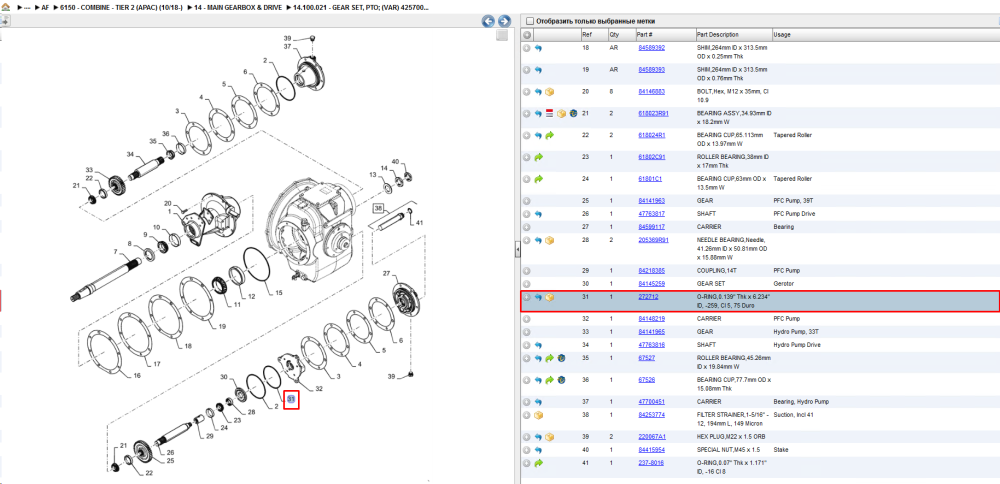Select 'PFC Pump Drive' usage cell
The width and height of the screenshot is (1000, 484).
coord(794,214)
